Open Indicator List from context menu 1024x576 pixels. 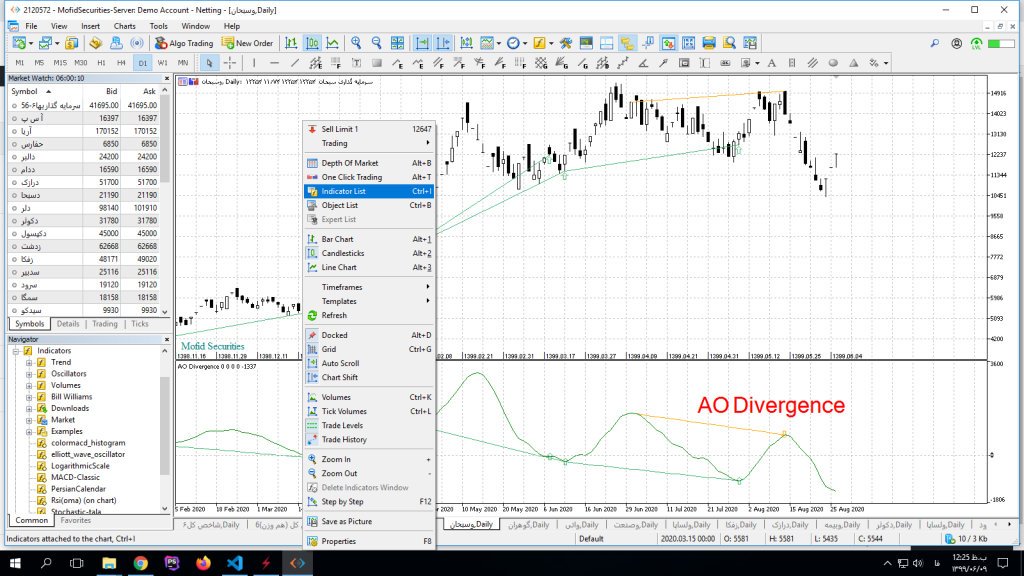(343, 191)
